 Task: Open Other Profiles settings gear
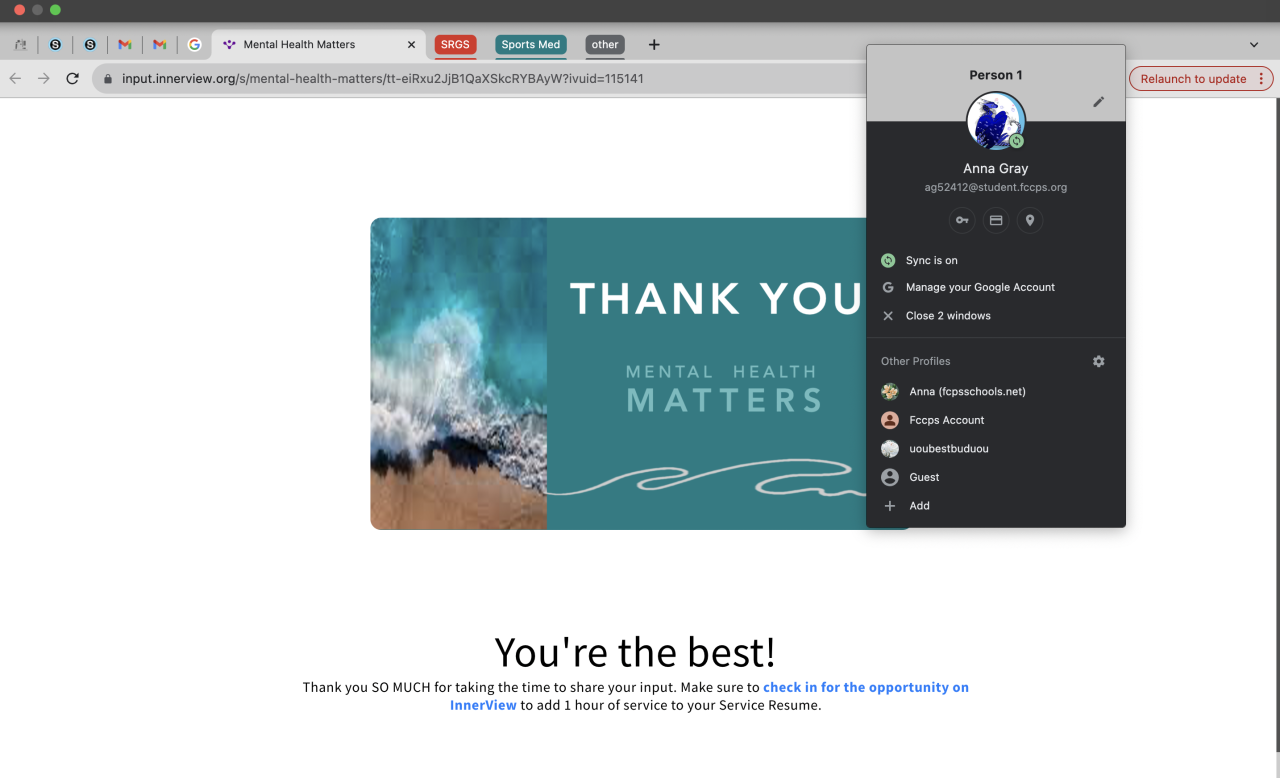click(1099, 361)
